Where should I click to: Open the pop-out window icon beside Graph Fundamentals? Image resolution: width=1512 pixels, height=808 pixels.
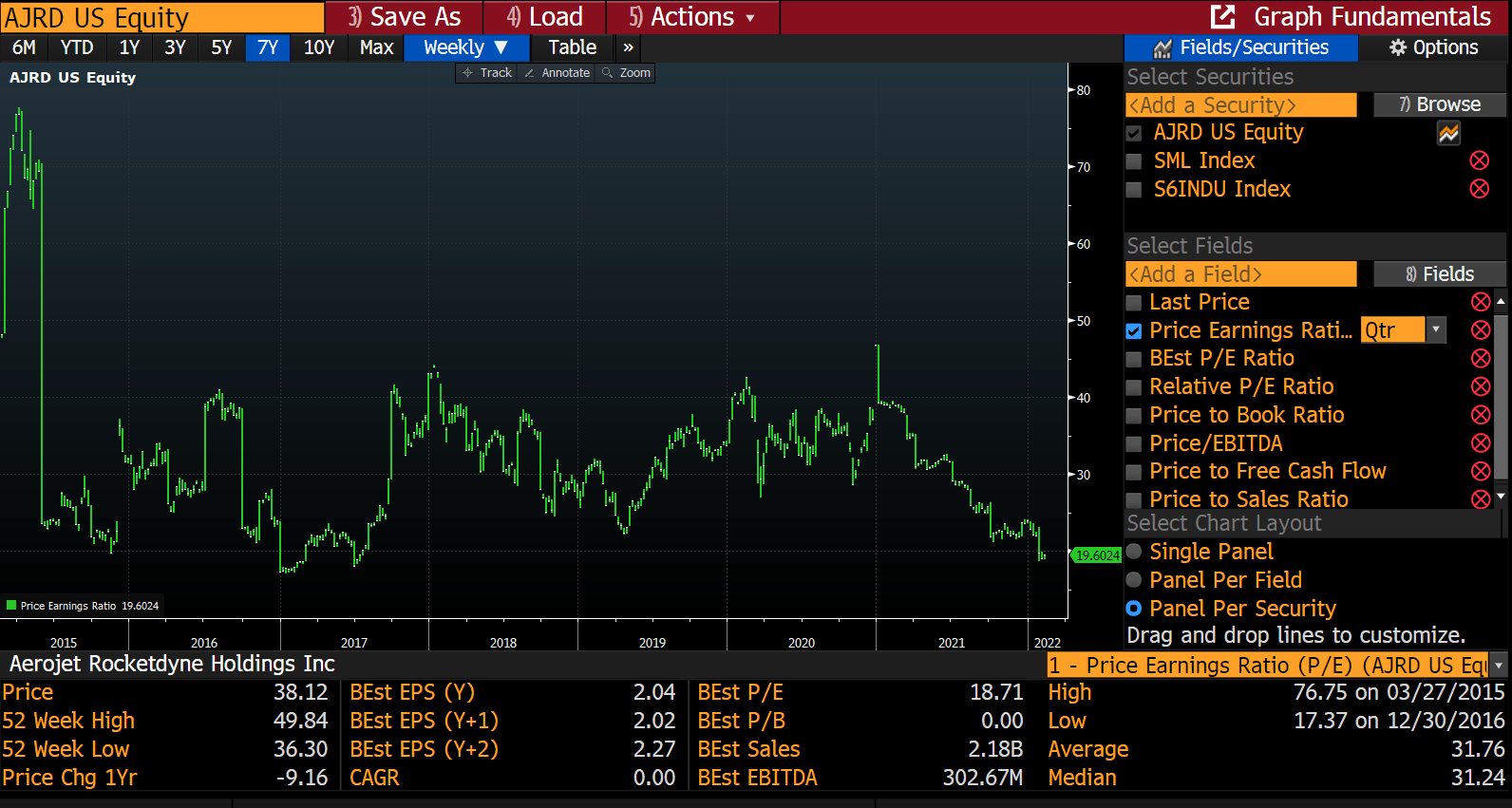(x=1223, y=17)
